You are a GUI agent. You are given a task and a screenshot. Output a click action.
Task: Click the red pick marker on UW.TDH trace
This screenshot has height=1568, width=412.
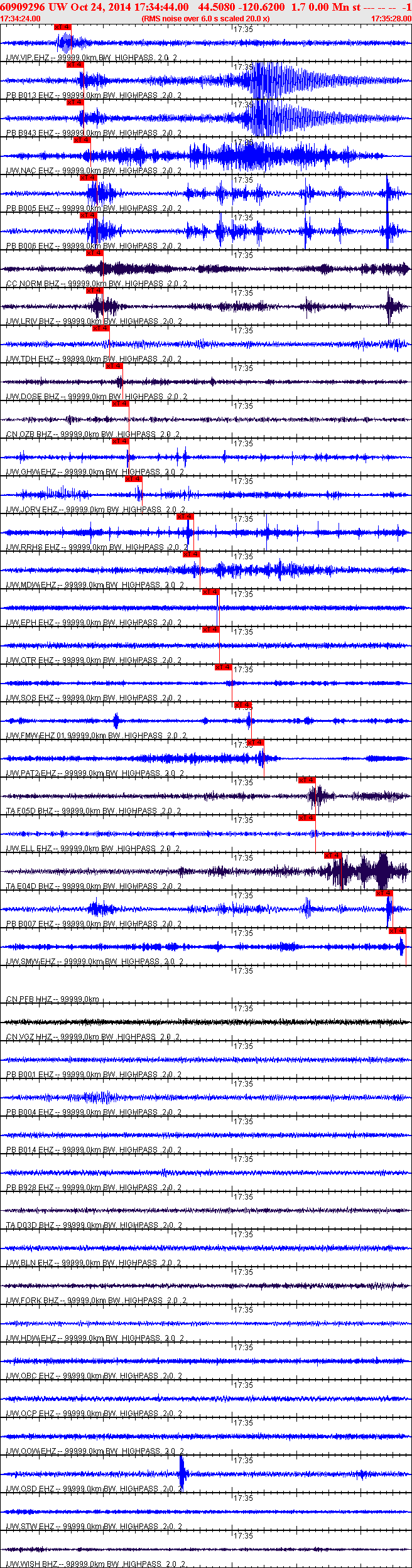tap(101, 328)
